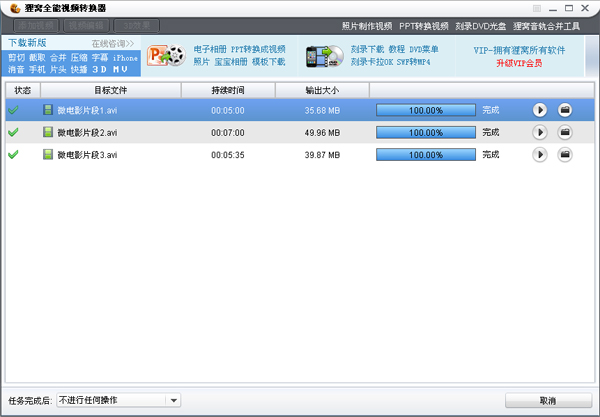The height and width of the screenshot is (417, 600).
Task: Click the 100% progress bar of 微电影片段1.avi
Action: click(x=426, y=110)
